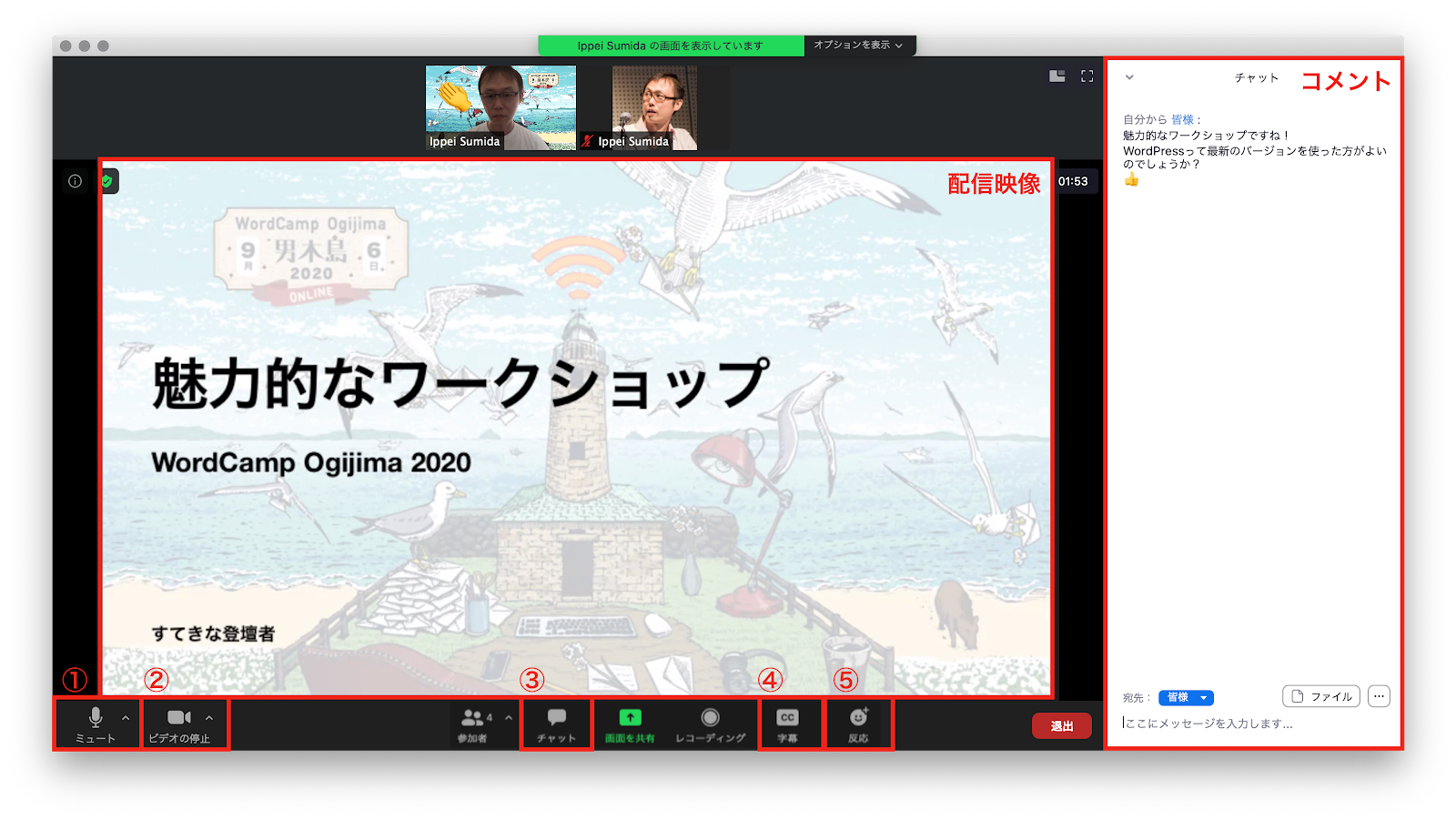Screen dimensions: 1456x820
Task: Attach a file using the ファイル button
Action: point(1321,696)
